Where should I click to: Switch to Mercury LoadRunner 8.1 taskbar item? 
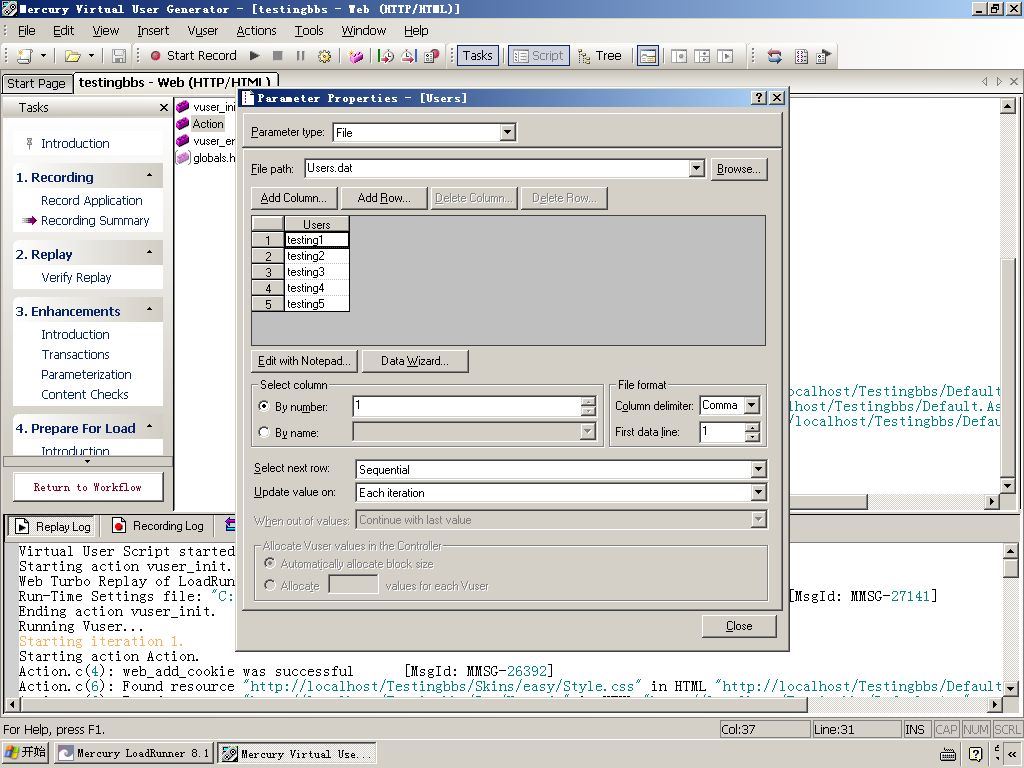pos(134,753)
